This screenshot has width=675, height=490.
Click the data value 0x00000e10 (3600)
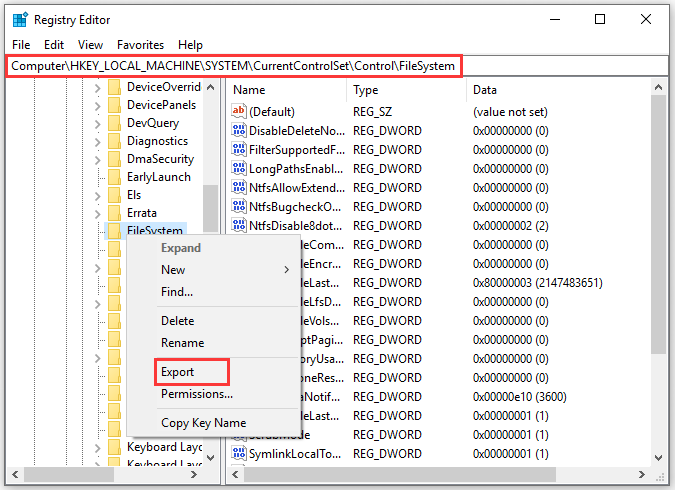pos(519,397)
